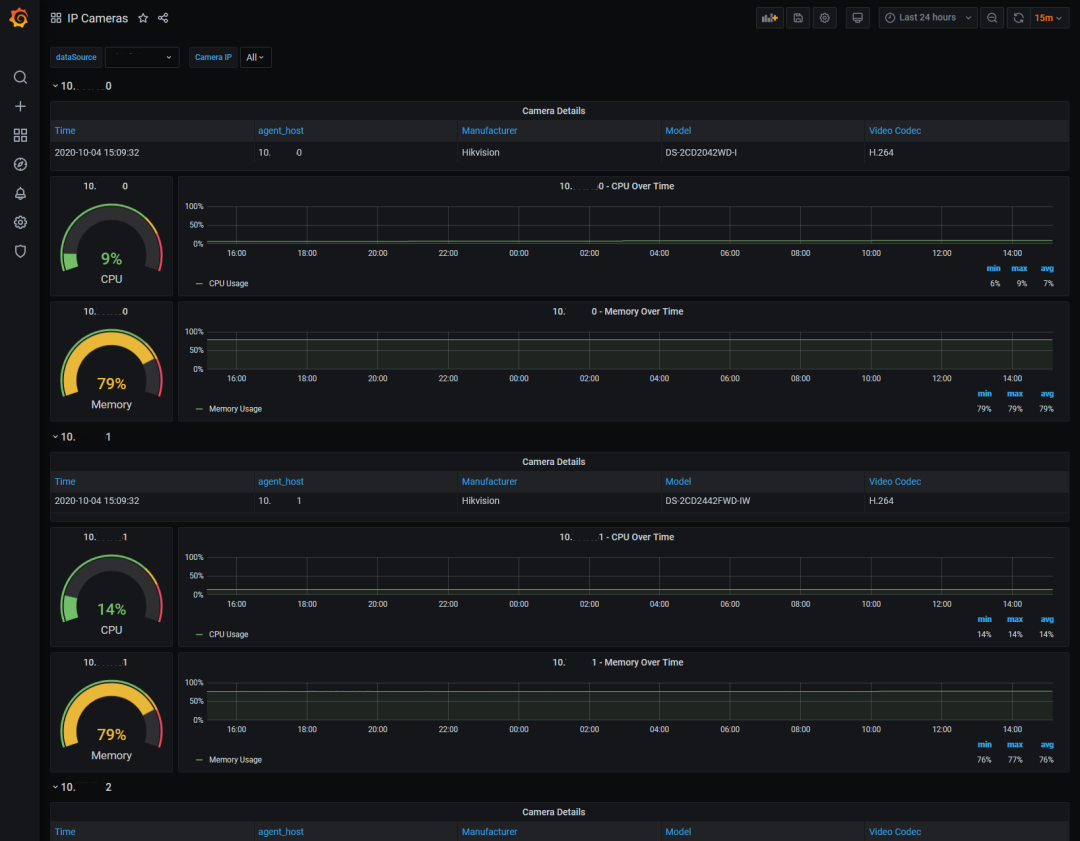
Task: Open the Camera IP All dropdown
Action: coord(256,57)
